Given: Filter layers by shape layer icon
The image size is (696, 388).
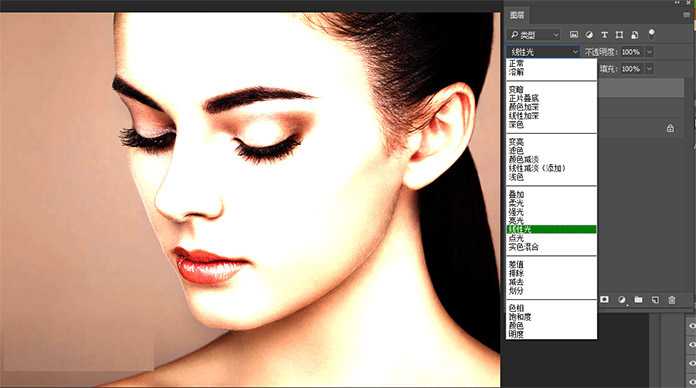Looking at the screenshot, I should tap(619, 35).
